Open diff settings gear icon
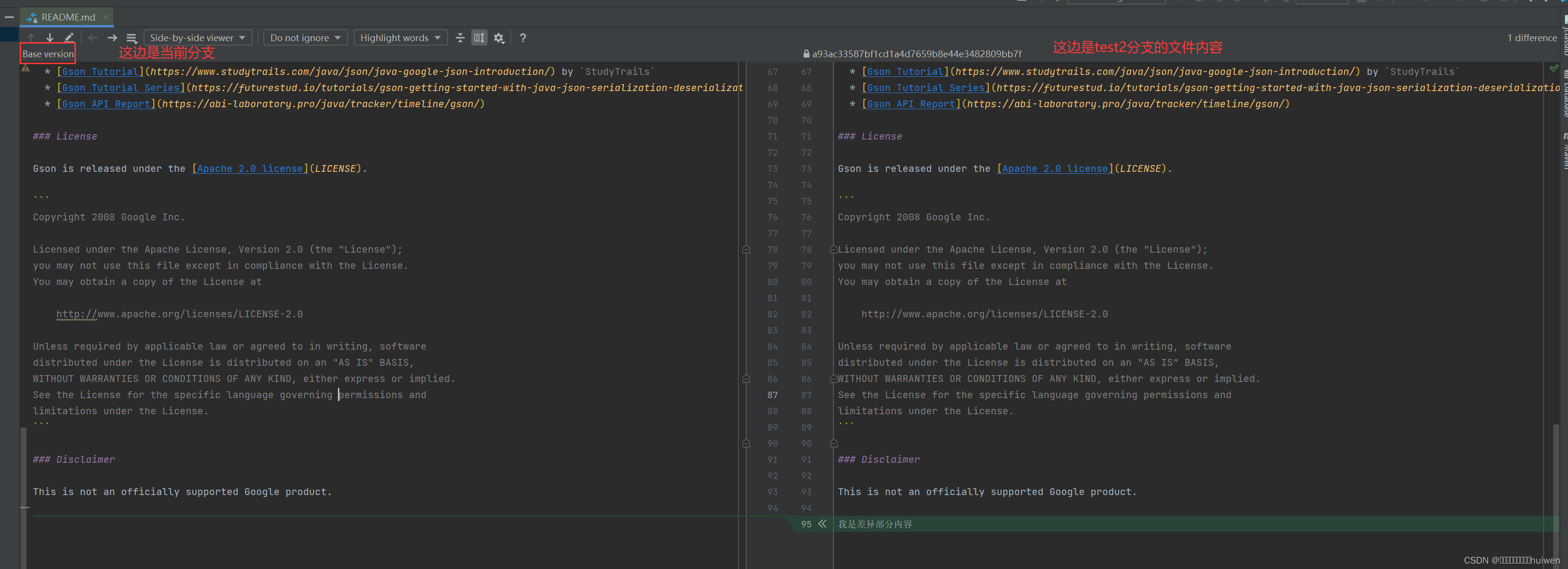The height and width of the screenshot is (569, 1568). click(499, 38)
